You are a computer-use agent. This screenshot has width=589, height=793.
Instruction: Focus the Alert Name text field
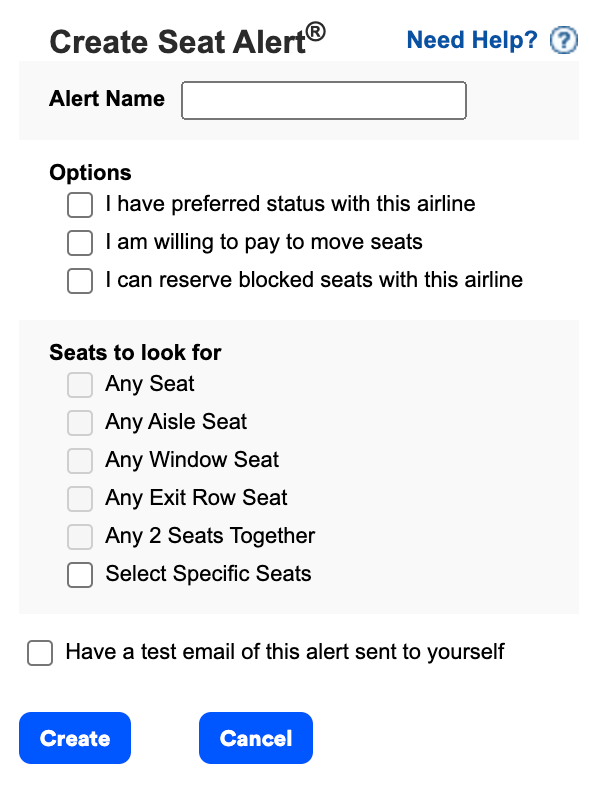324,100
